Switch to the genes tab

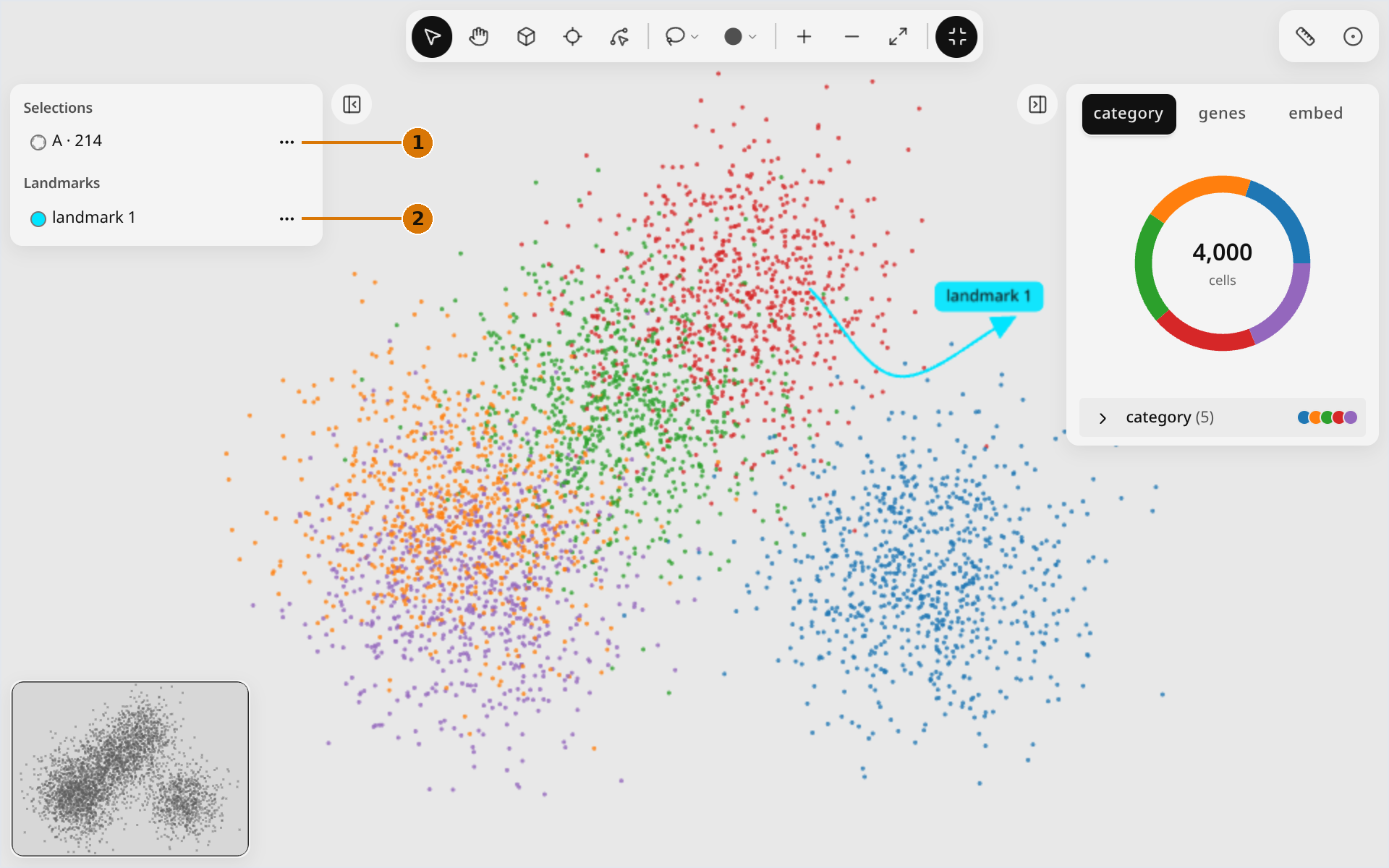click(x=1222, y=114)
